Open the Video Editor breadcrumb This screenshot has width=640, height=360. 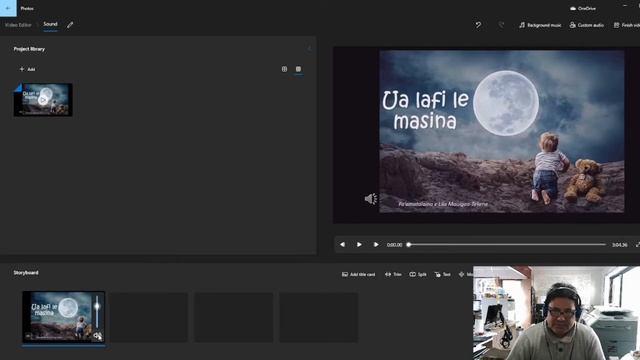[18, 25]
